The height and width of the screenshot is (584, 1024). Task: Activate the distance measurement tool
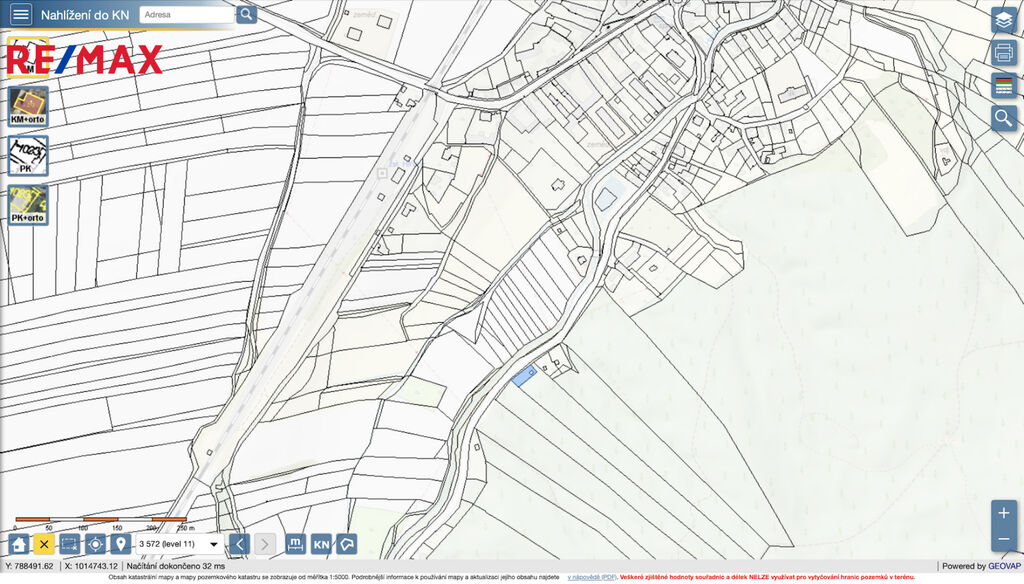pos(295,544)
